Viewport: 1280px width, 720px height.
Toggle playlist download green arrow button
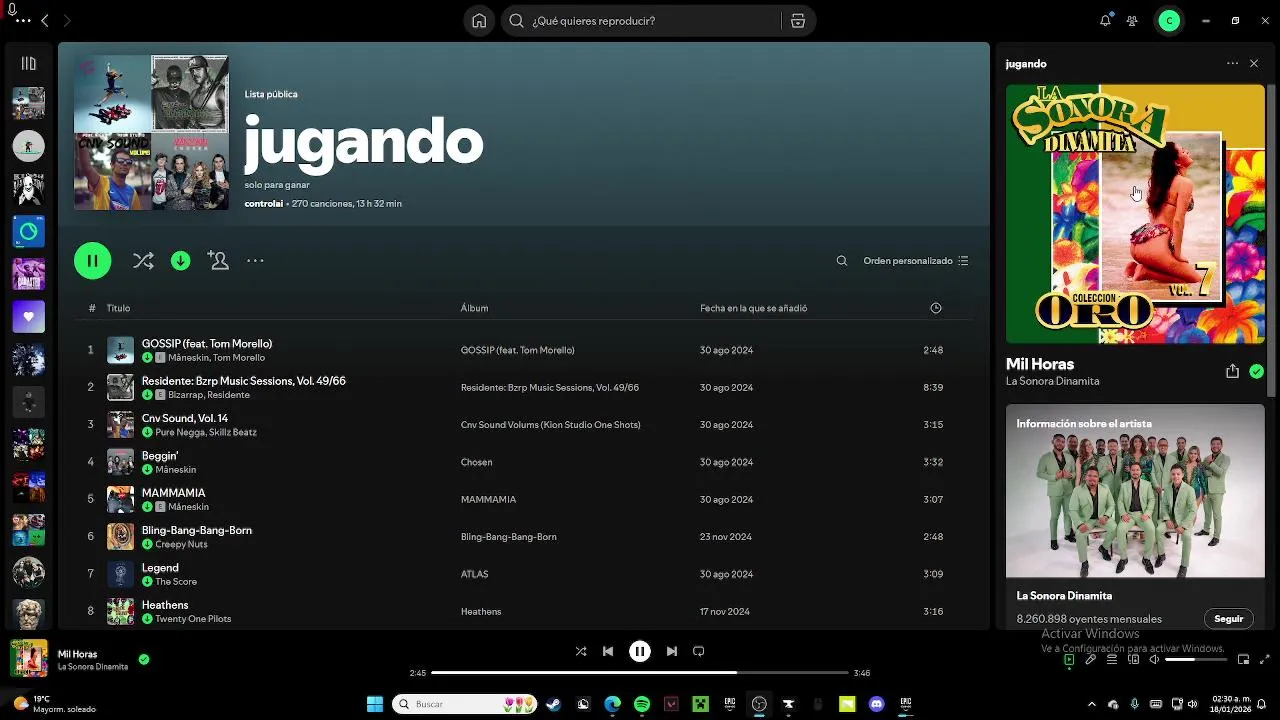tap(180, 261)
